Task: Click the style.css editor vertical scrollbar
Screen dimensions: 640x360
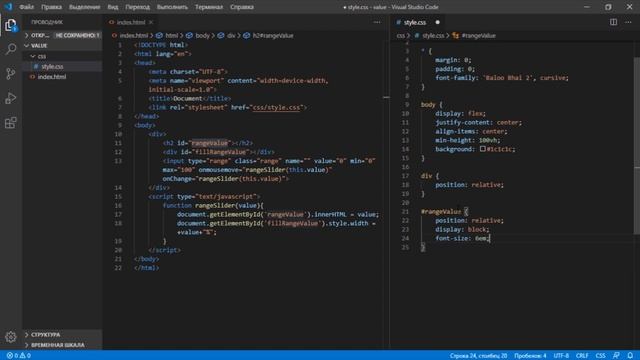Action: point(637,145)
